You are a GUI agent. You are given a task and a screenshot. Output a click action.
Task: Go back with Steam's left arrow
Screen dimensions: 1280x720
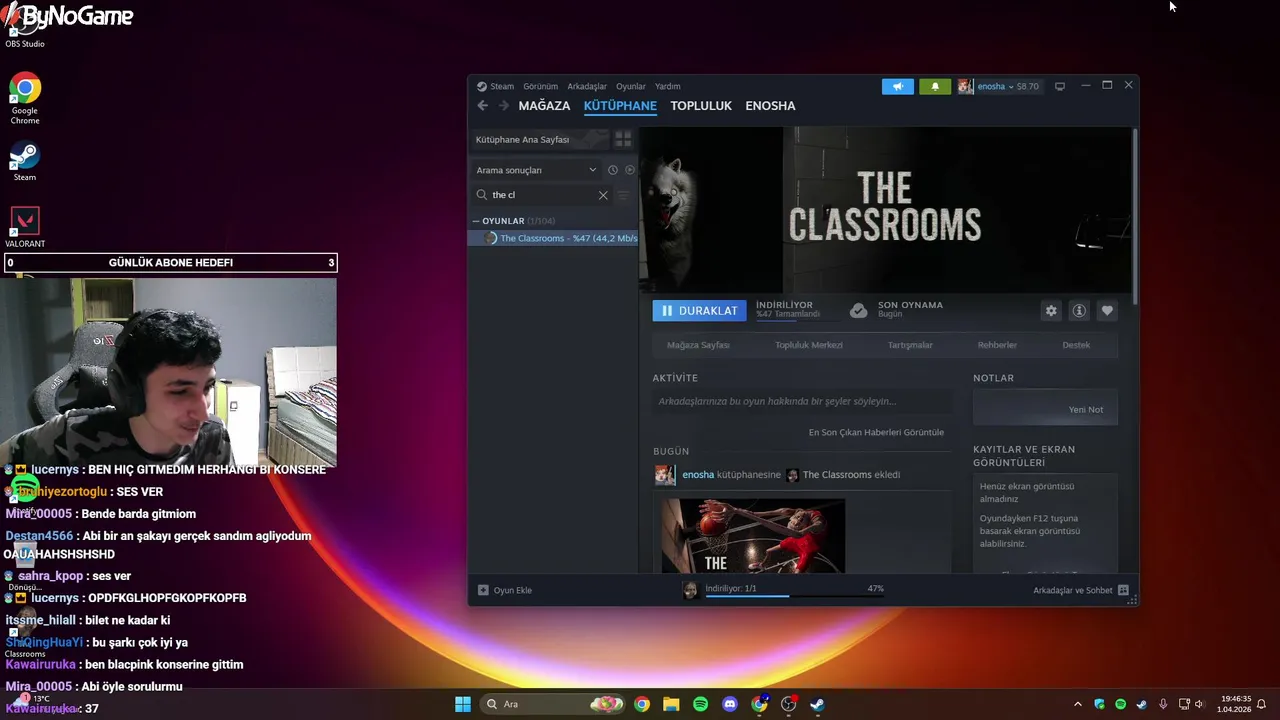click(483, 106)
